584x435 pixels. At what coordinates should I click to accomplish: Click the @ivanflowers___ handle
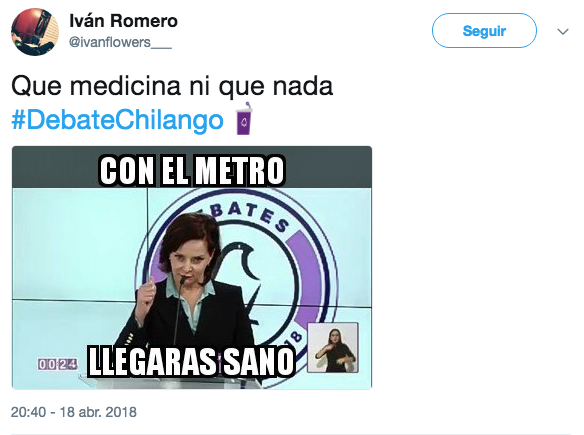pos(120,42)
